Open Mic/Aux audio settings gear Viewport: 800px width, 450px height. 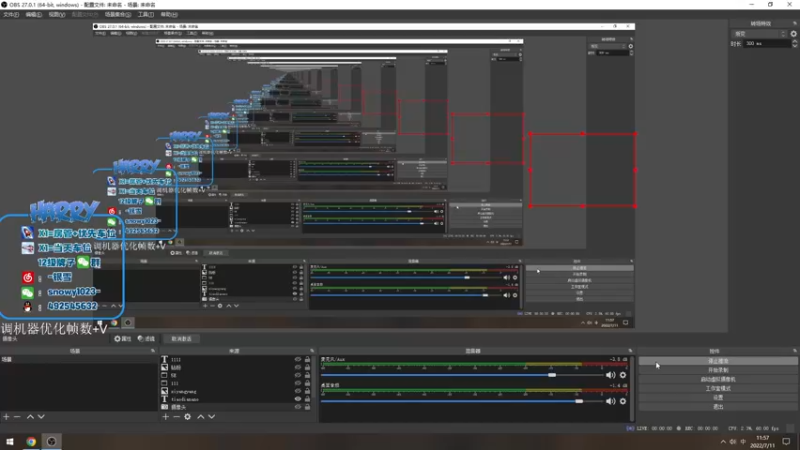click(x=623, y=375)
